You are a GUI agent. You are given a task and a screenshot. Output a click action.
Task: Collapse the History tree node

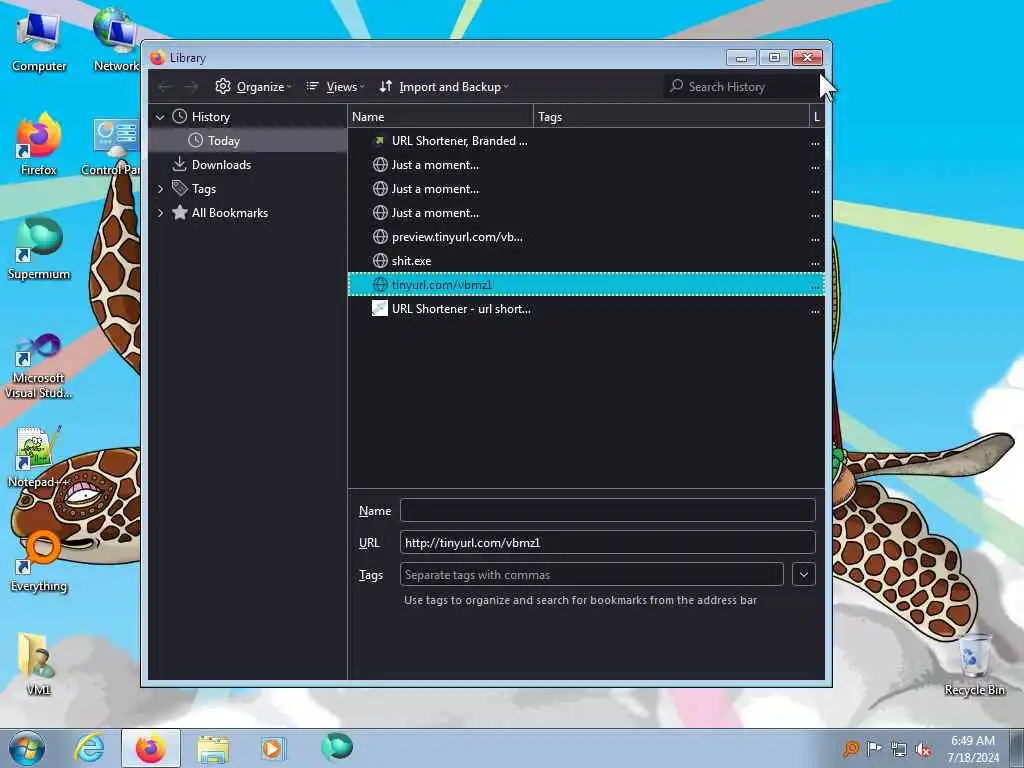(160, 118)
